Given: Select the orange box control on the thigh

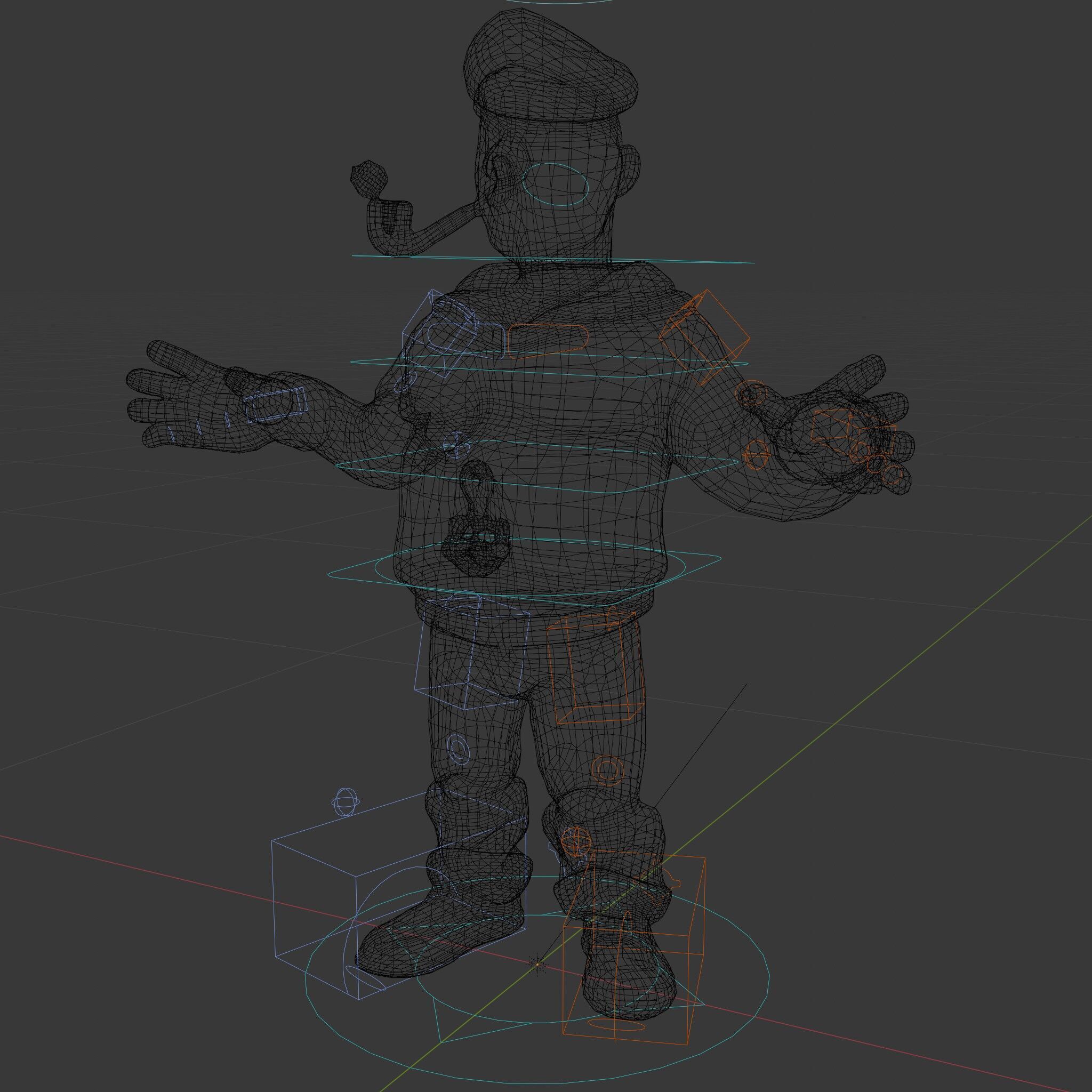Looking at the screenshot, I should (595, 668).
